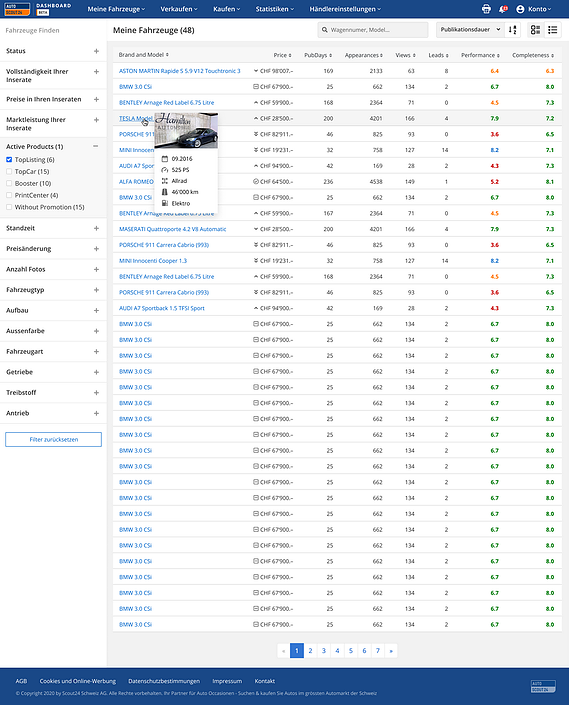The height and width of the screenshot is (705, 569).
Task: Go to page 3 in pagination
Action: [x=324, y=651]
